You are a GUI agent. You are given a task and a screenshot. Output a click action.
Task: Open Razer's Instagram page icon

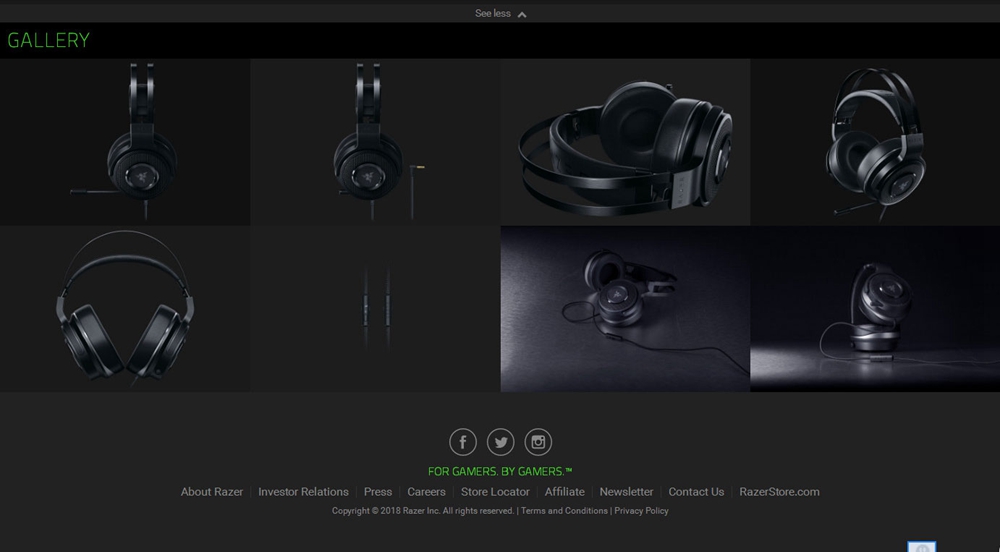(x=538, y=442)
